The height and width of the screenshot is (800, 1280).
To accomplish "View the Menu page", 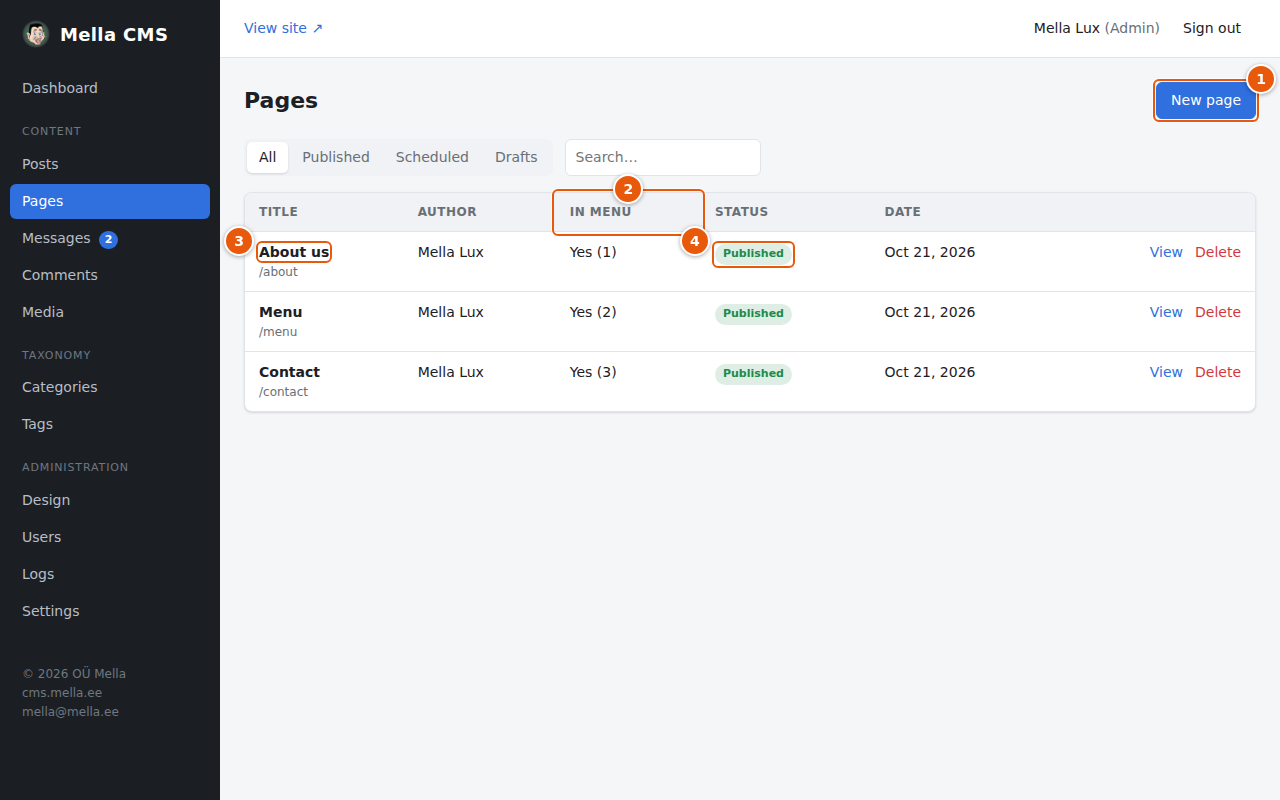I will [1166, 312].
